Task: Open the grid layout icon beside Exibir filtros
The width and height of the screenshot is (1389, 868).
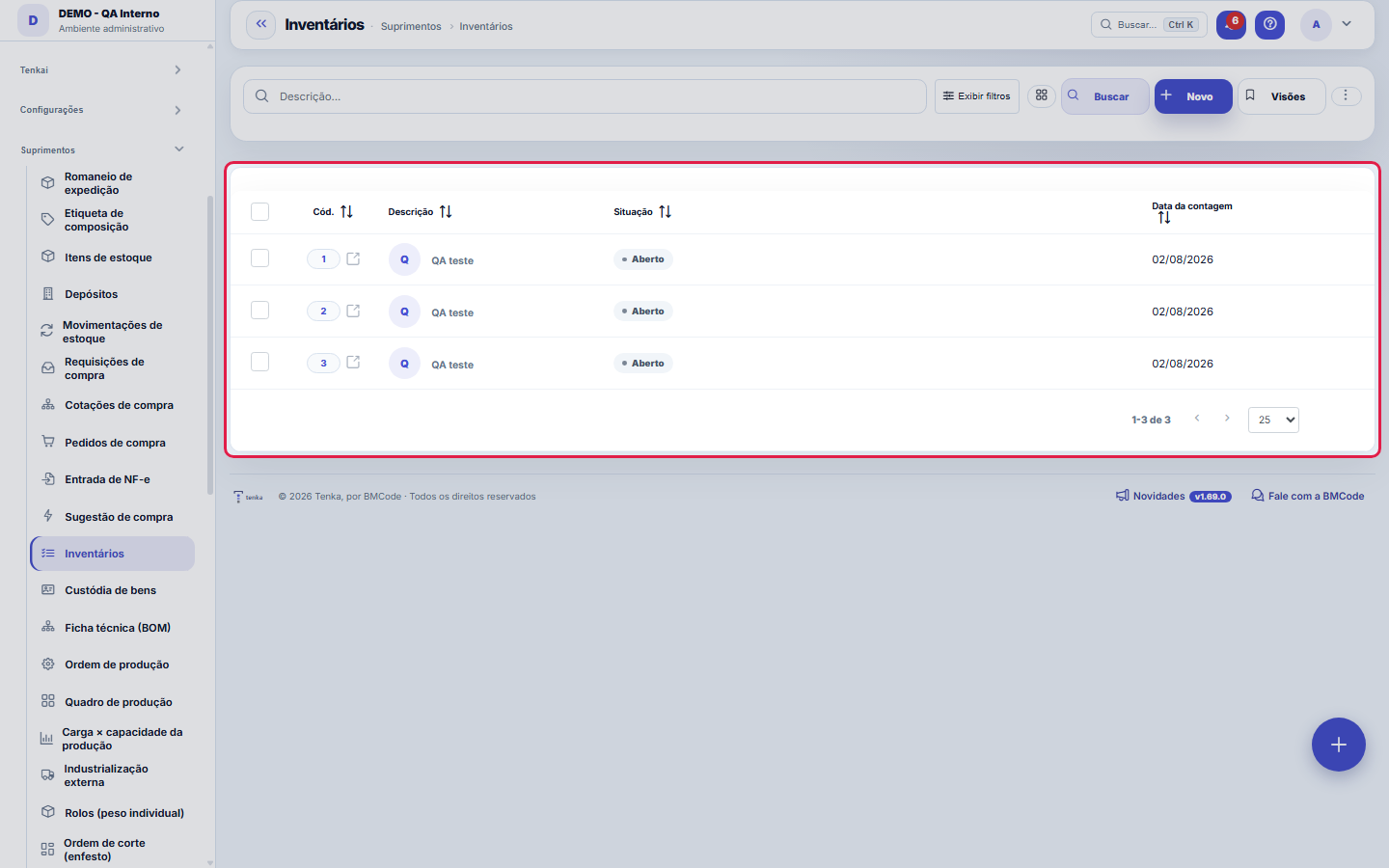Action: click(x=1042, y=95)
